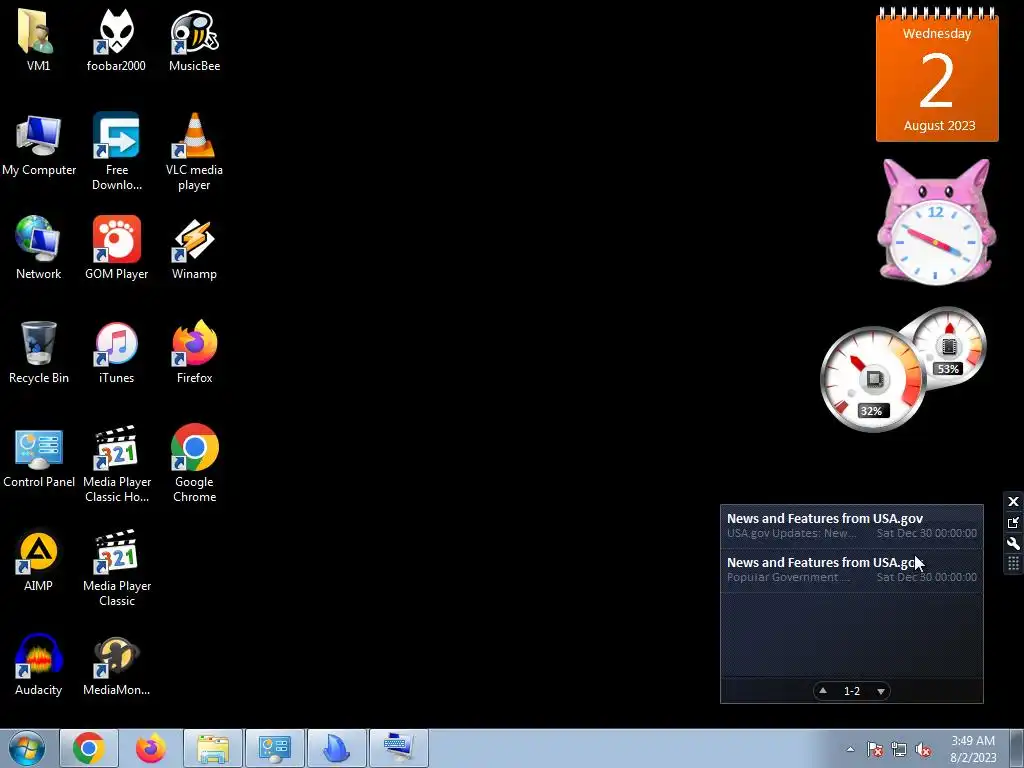
Task: Open Windows Explorer from the taskbar
Action: point(213,748)
